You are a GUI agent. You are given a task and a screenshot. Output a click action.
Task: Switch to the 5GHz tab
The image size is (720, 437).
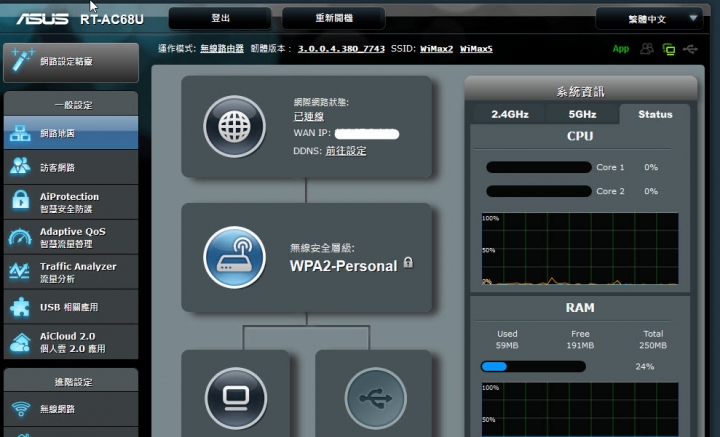click(582, 114)
